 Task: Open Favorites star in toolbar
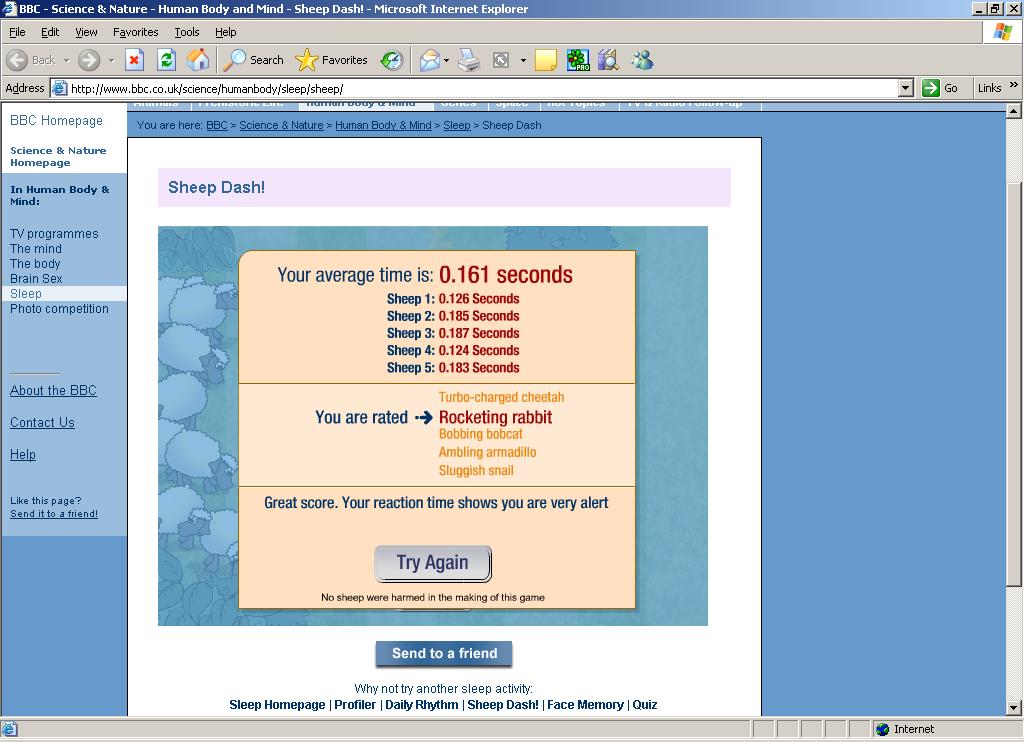[331, 60]
